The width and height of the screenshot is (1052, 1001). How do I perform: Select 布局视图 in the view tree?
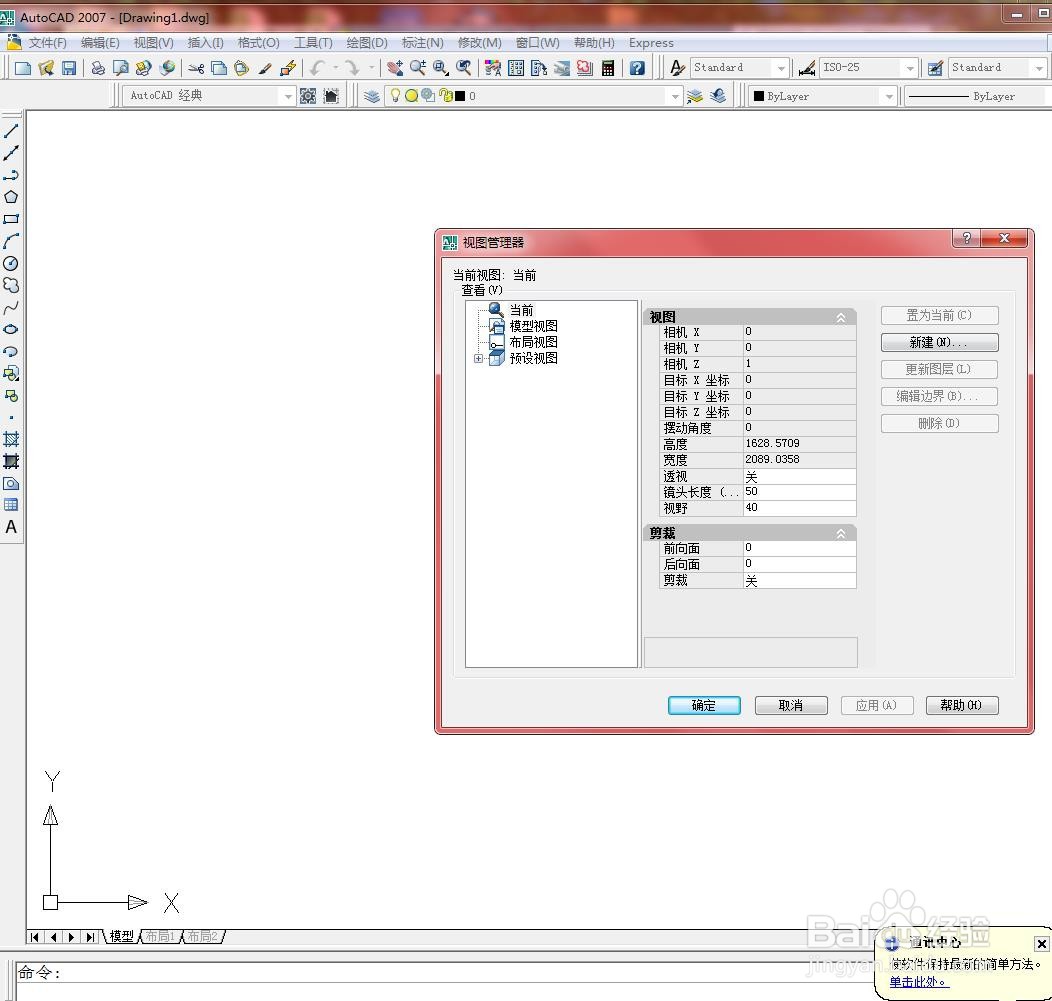pos(533,342)
